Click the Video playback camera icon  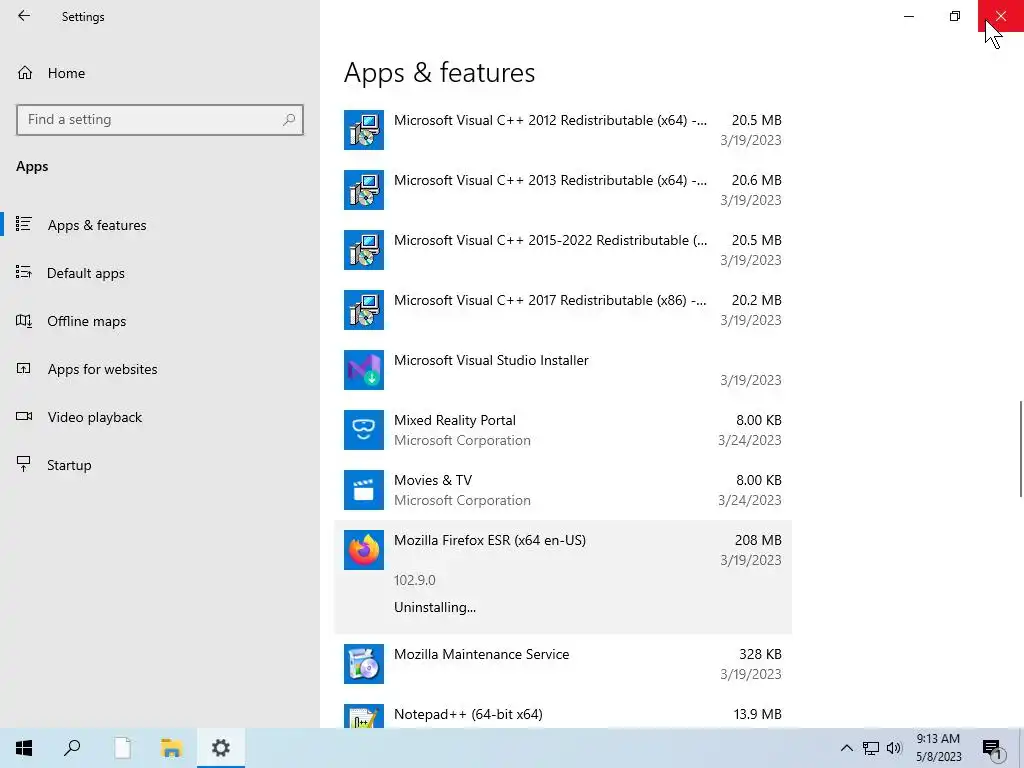pos(24,416)
